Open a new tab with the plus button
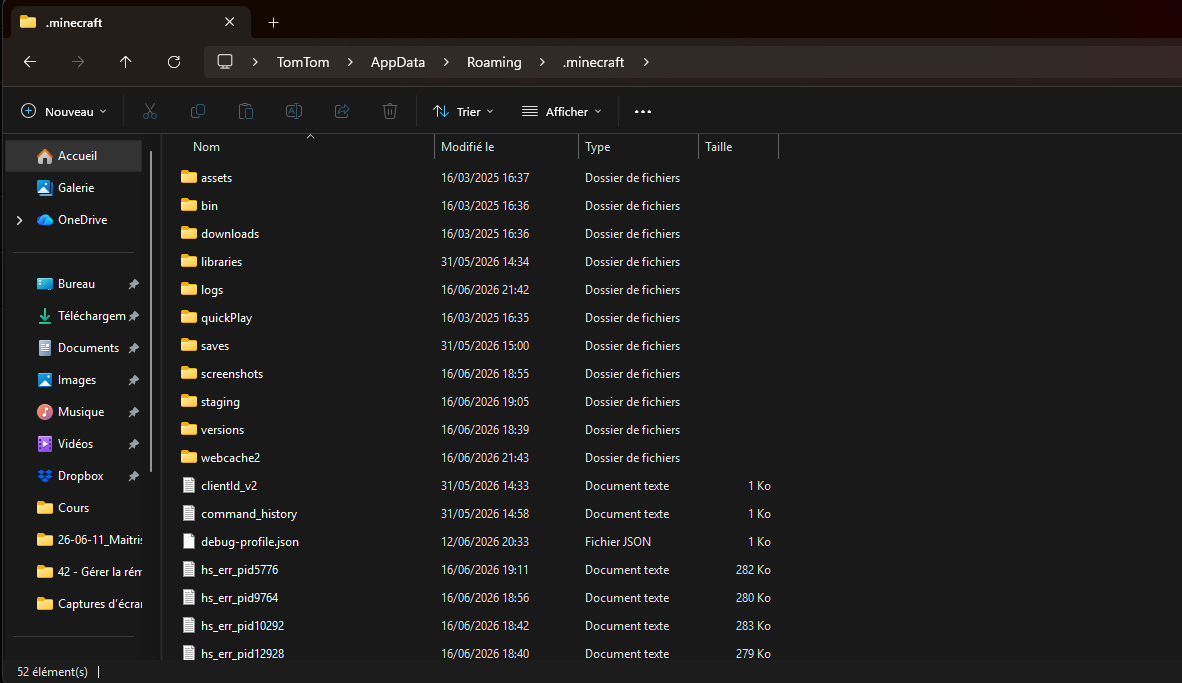 coord(274,23)
